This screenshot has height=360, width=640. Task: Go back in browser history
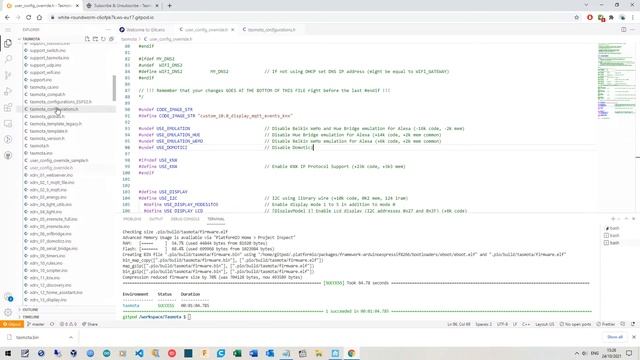tap(7, 18)
